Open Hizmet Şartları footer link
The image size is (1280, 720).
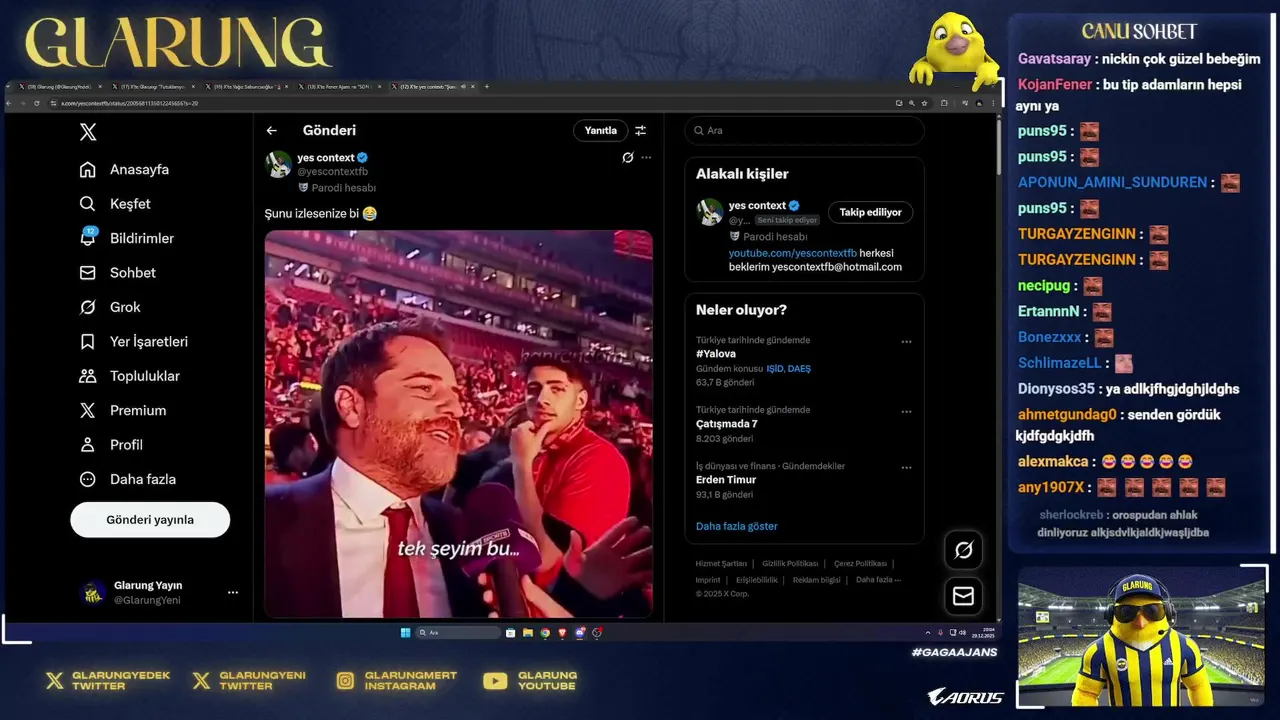pos(721,564)
